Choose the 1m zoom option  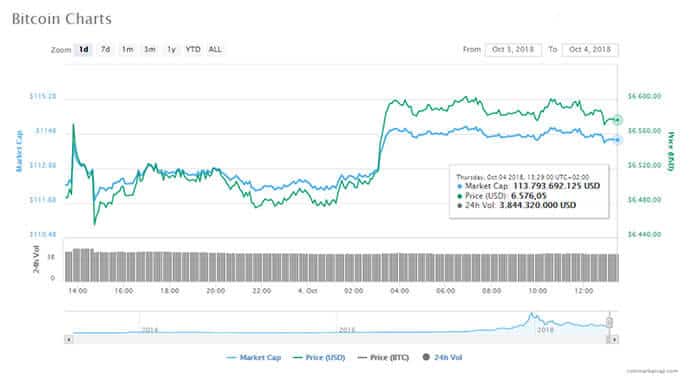point(127,50)
